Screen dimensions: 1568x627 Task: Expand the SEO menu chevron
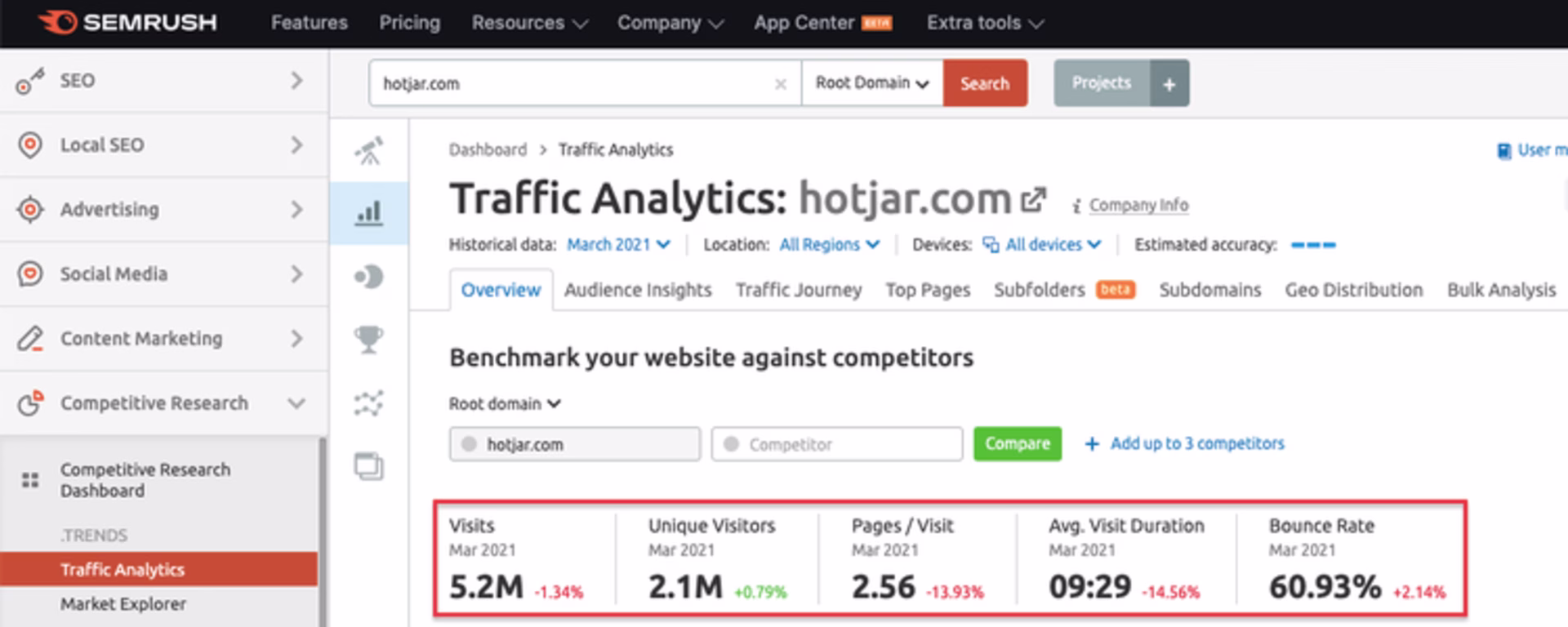tap(296, 81)
